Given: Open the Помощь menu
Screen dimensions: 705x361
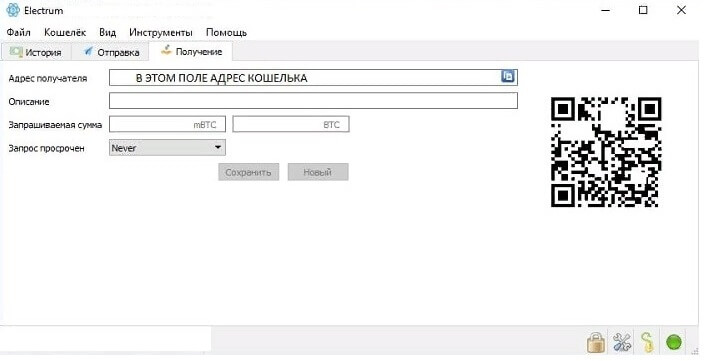Looking at the screenshot, I should point(226,32).
